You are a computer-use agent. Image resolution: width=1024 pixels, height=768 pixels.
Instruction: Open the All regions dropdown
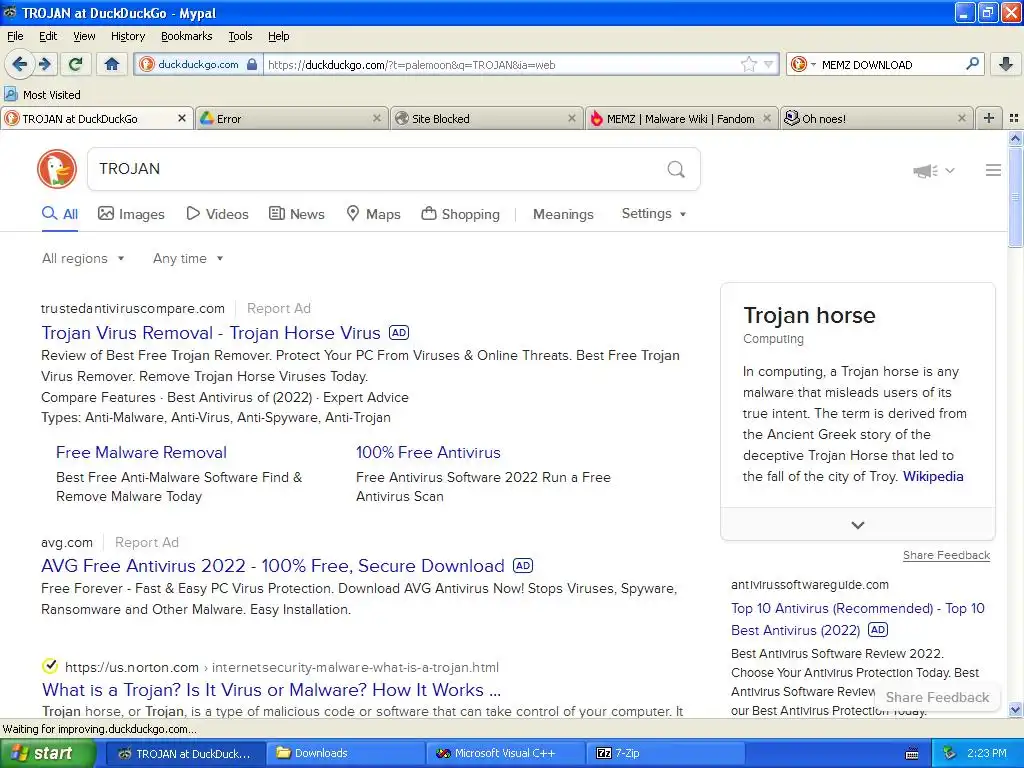point(82,259)
